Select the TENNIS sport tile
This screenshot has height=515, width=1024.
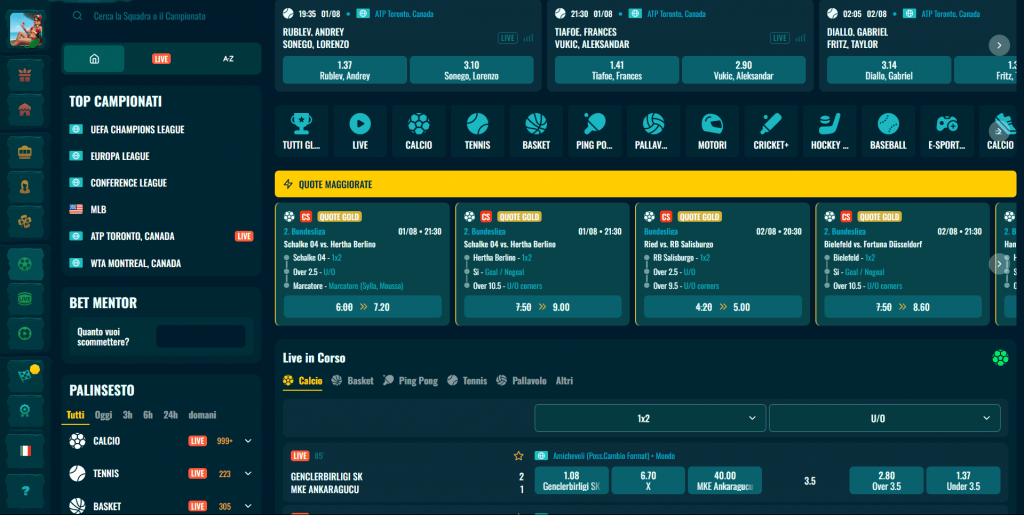coord(477,131)
